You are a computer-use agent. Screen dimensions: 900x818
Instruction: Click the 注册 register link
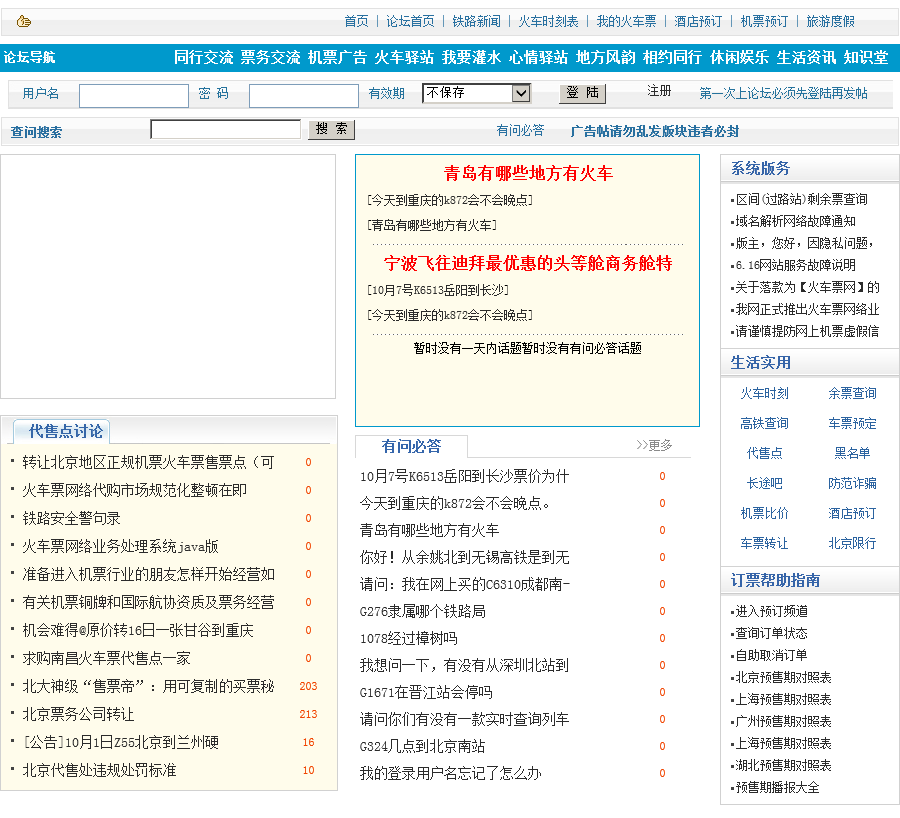[x=659, y=91]
